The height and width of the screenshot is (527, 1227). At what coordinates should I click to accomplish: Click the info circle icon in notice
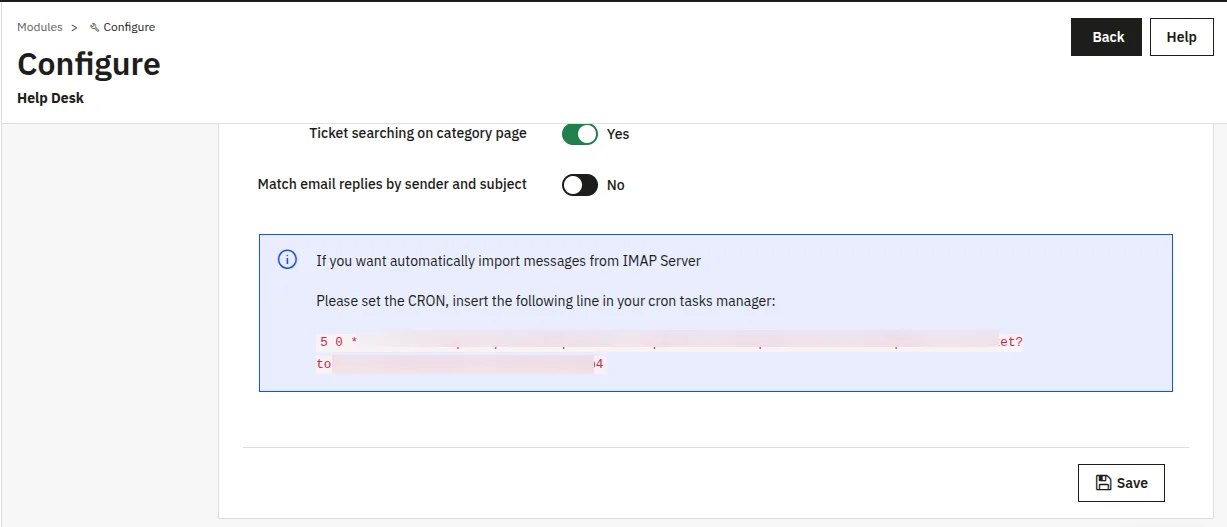(287, 260)
